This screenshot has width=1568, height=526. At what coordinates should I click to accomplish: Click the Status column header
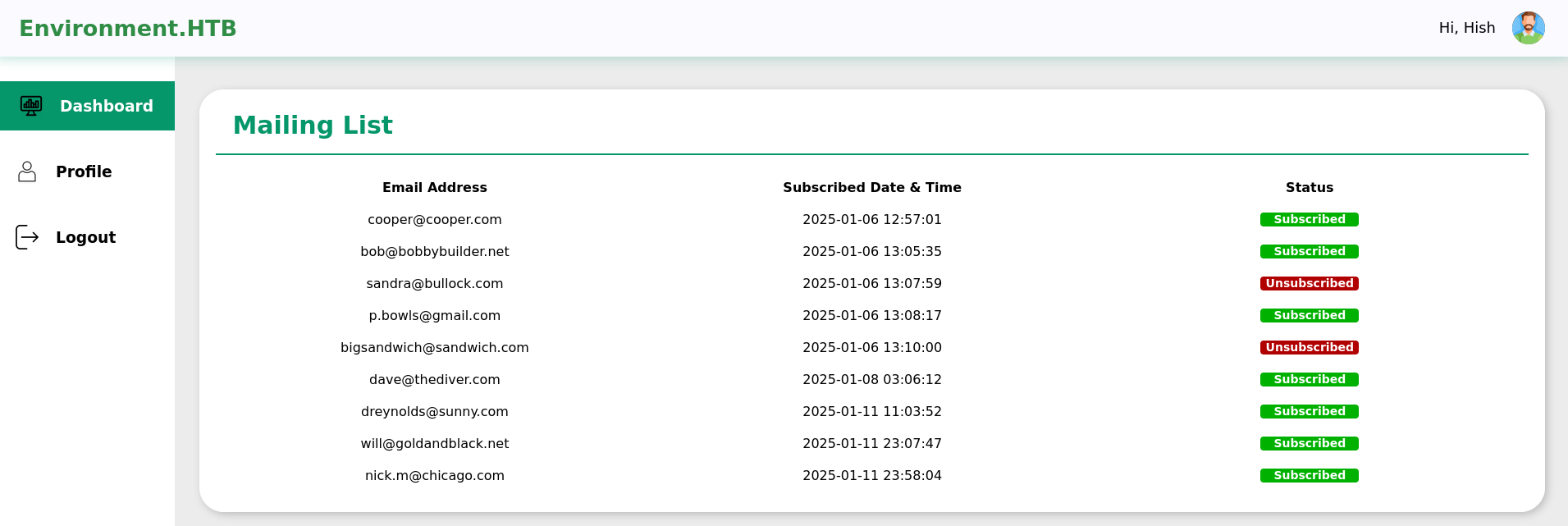pos(1309,187)
